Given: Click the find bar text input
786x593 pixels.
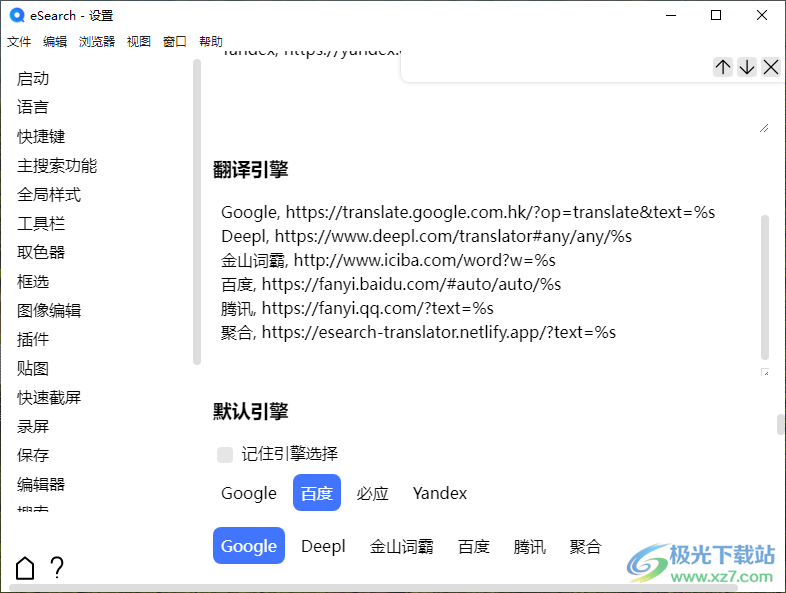Looking at the screenshot, I should pyautogui.click(x=557, y=67).
